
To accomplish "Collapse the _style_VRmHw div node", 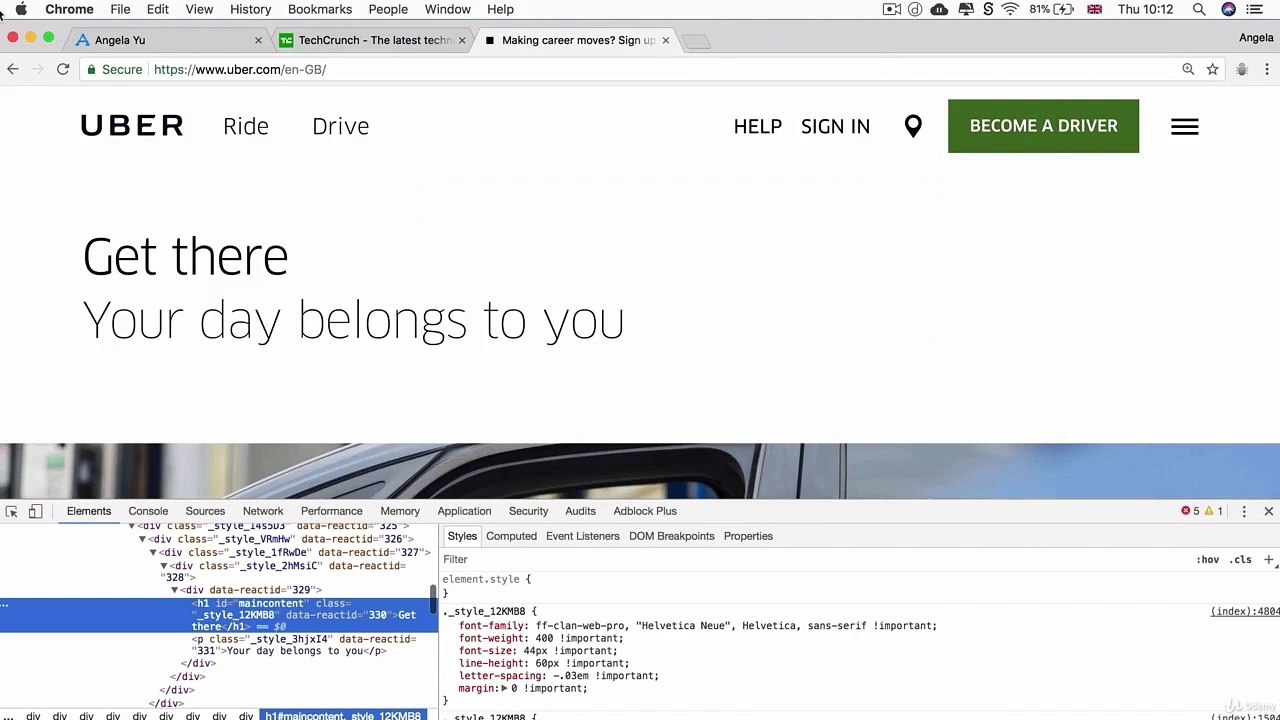I will point(142,539).
